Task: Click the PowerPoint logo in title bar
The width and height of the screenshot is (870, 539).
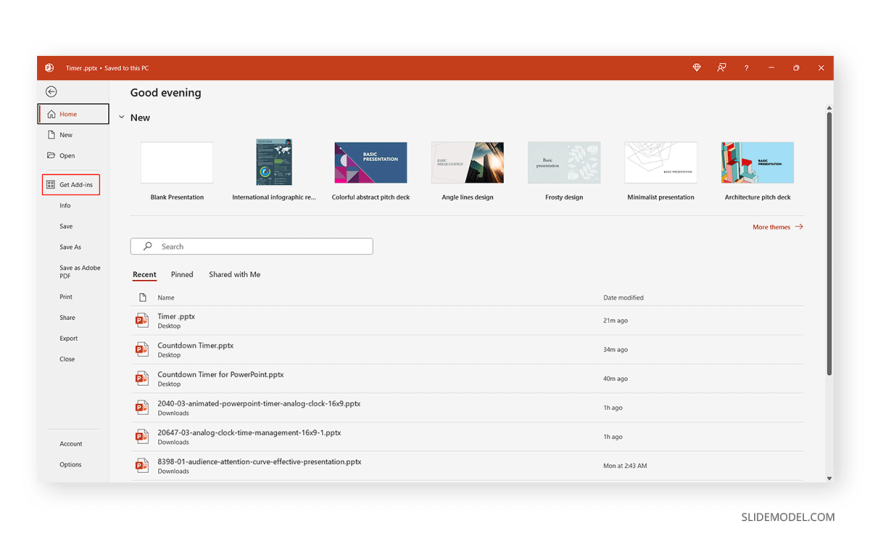Action: 49,68
